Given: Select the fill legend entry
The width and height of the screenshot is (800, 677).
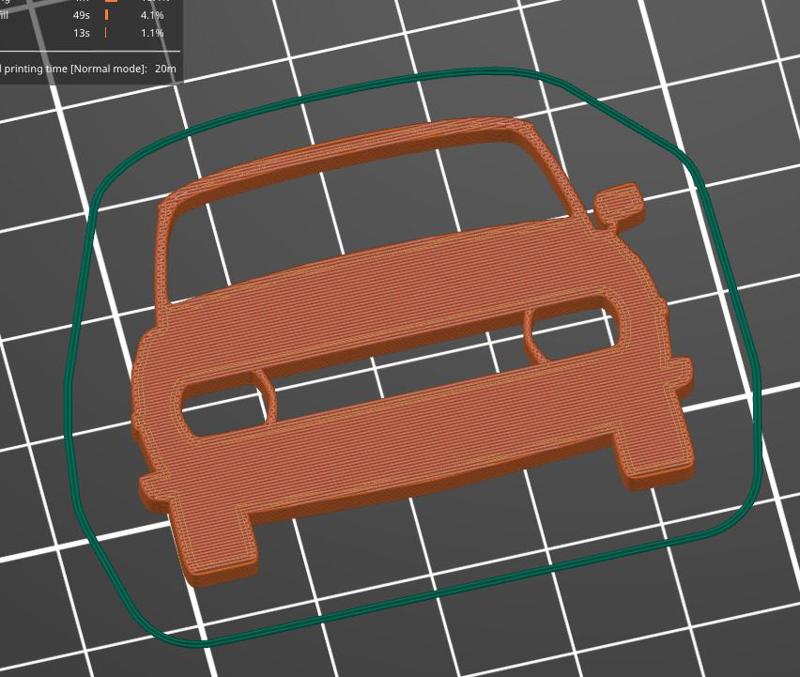Looking at the screenshot, I should (x=6, y=13).
